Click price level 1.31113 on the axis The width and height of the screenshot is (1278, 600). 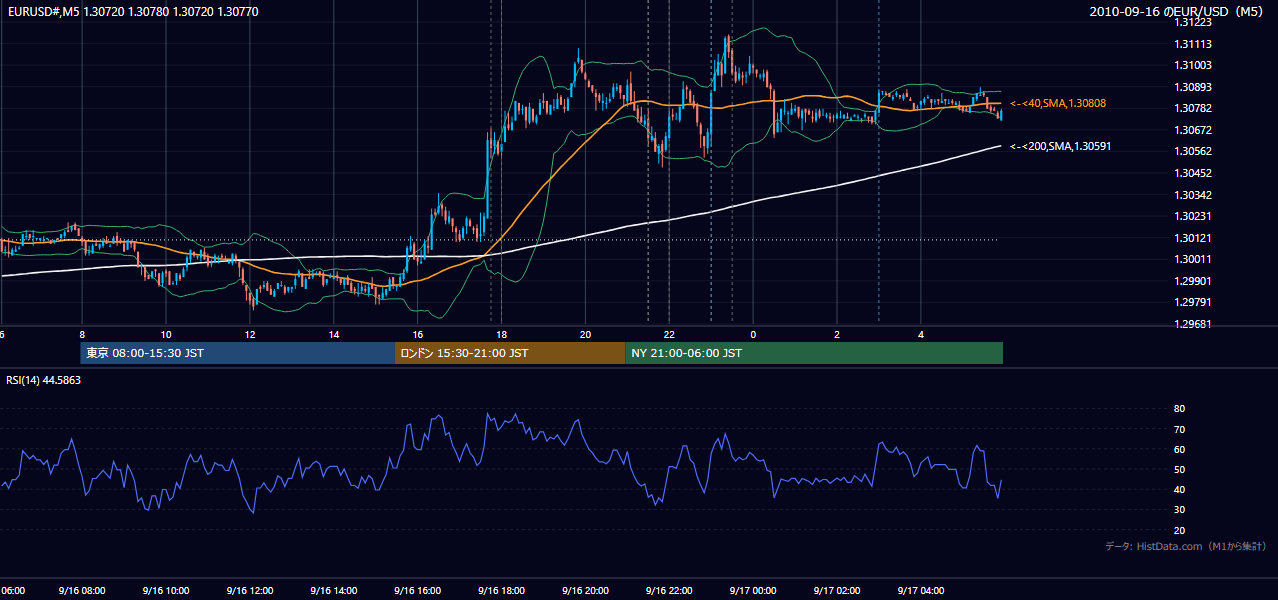click(1194, 44)
